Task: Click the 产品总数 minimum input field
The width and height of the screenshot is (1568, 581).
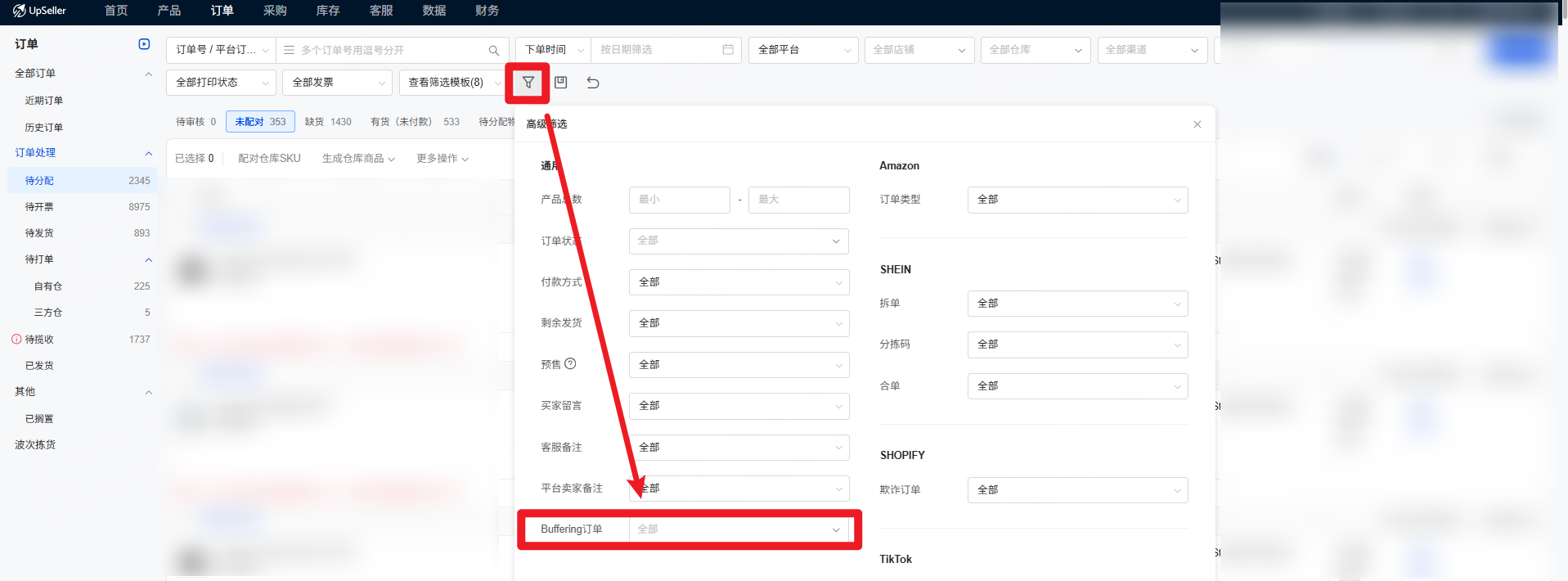Action: click(x=679, y=200)
